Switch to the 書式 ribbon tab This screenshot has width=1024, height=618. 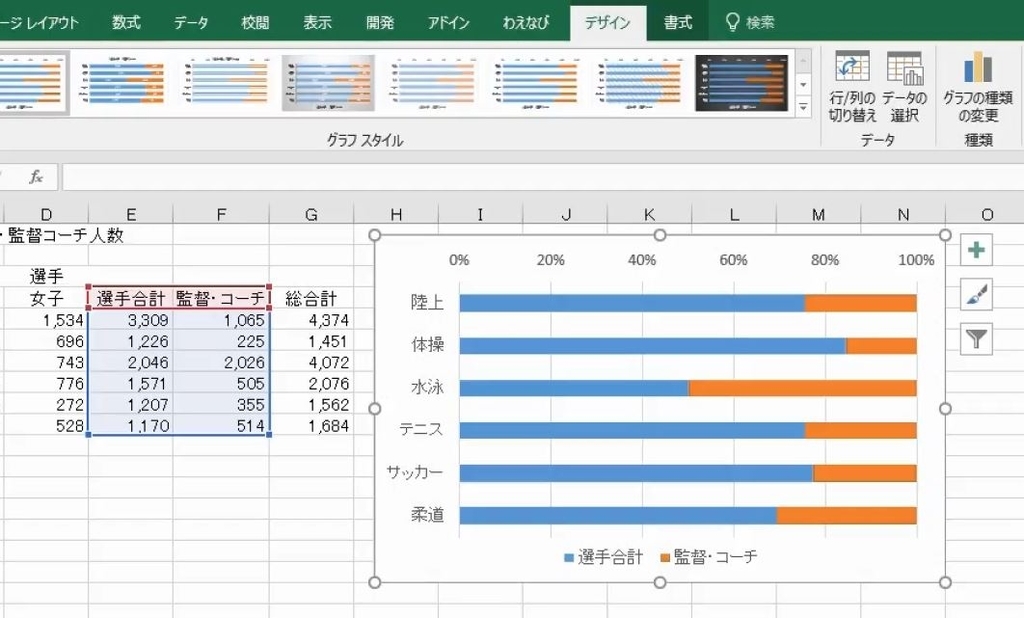coord(677,20)
